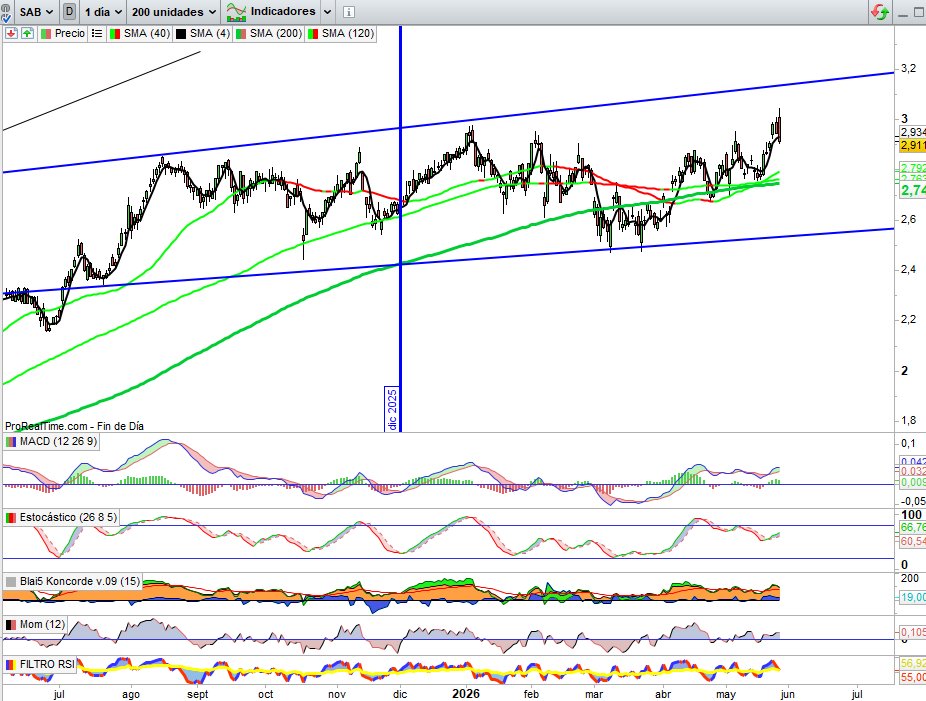This screenshot has width=926, height=701.
Task: Click the SMA (200) color icon
Action: click(241, 34)
